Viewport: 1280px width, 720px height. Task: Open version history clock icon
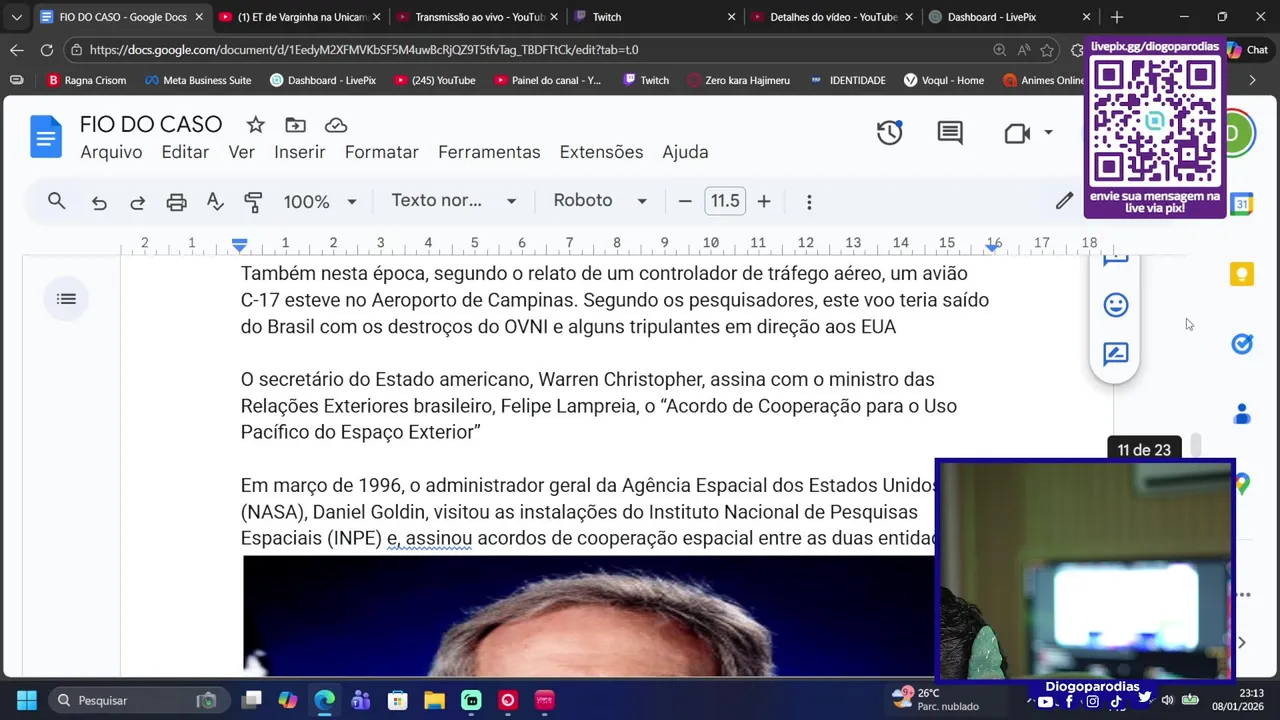[x=889, y=133]
